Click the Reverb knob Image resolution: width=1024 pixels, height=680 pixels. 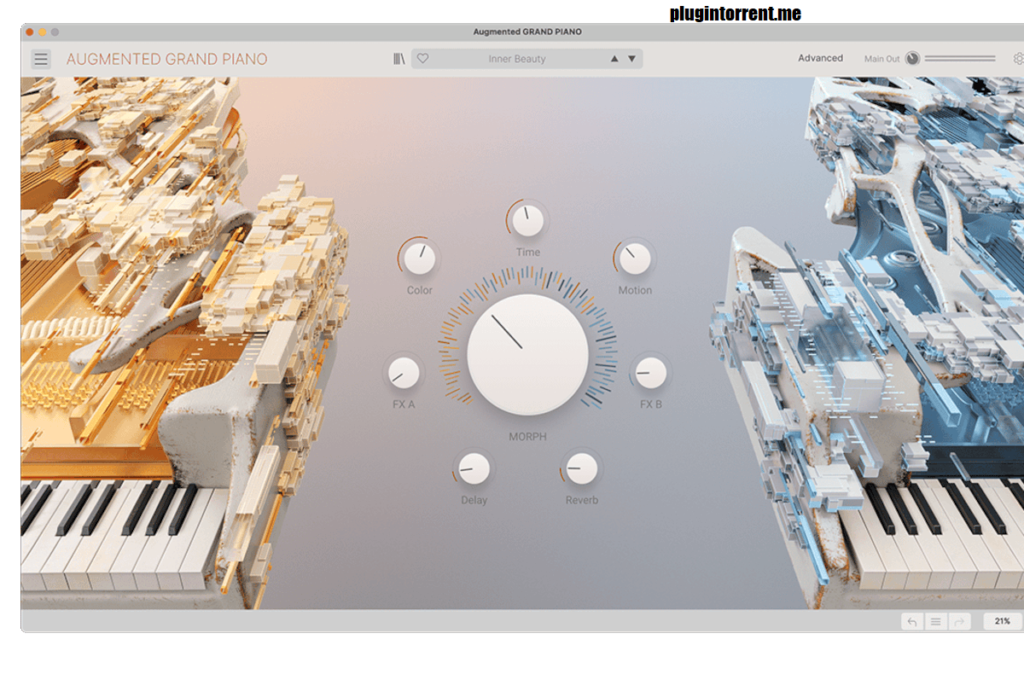click(581, 468)
